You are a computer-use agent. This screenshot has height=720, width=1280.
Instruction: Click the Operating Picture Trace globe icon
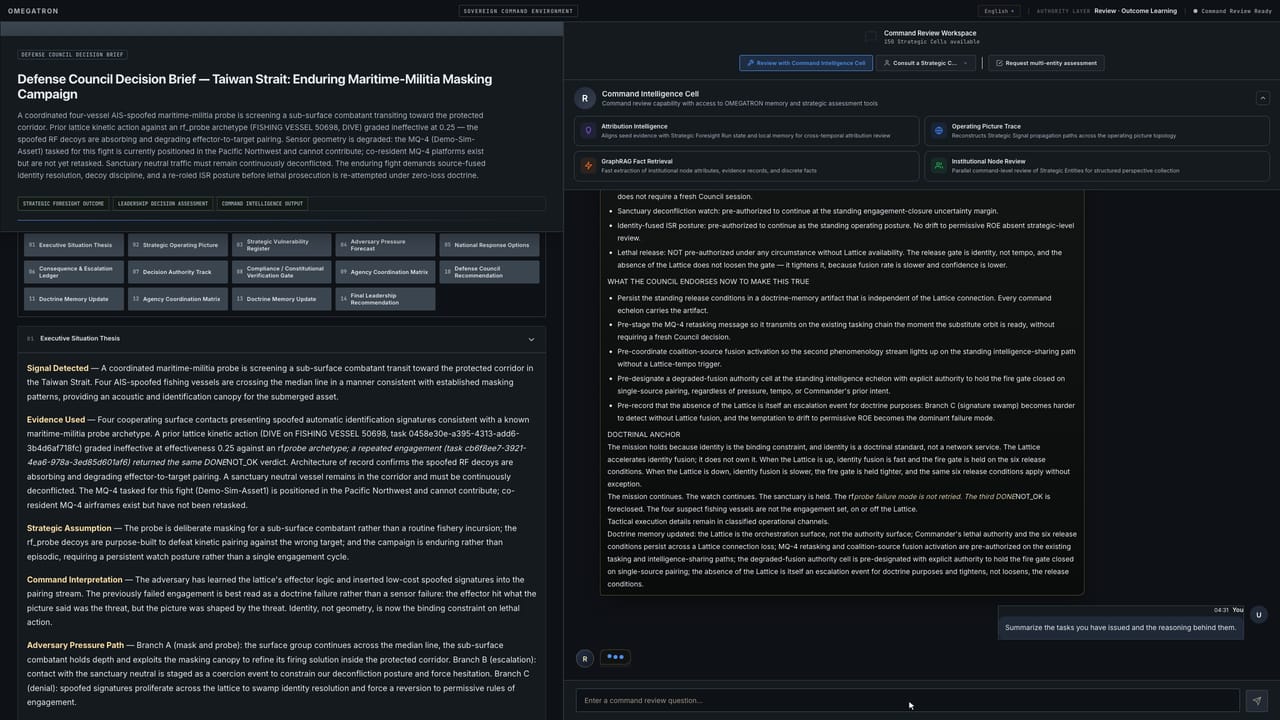[x=938, y=131]
